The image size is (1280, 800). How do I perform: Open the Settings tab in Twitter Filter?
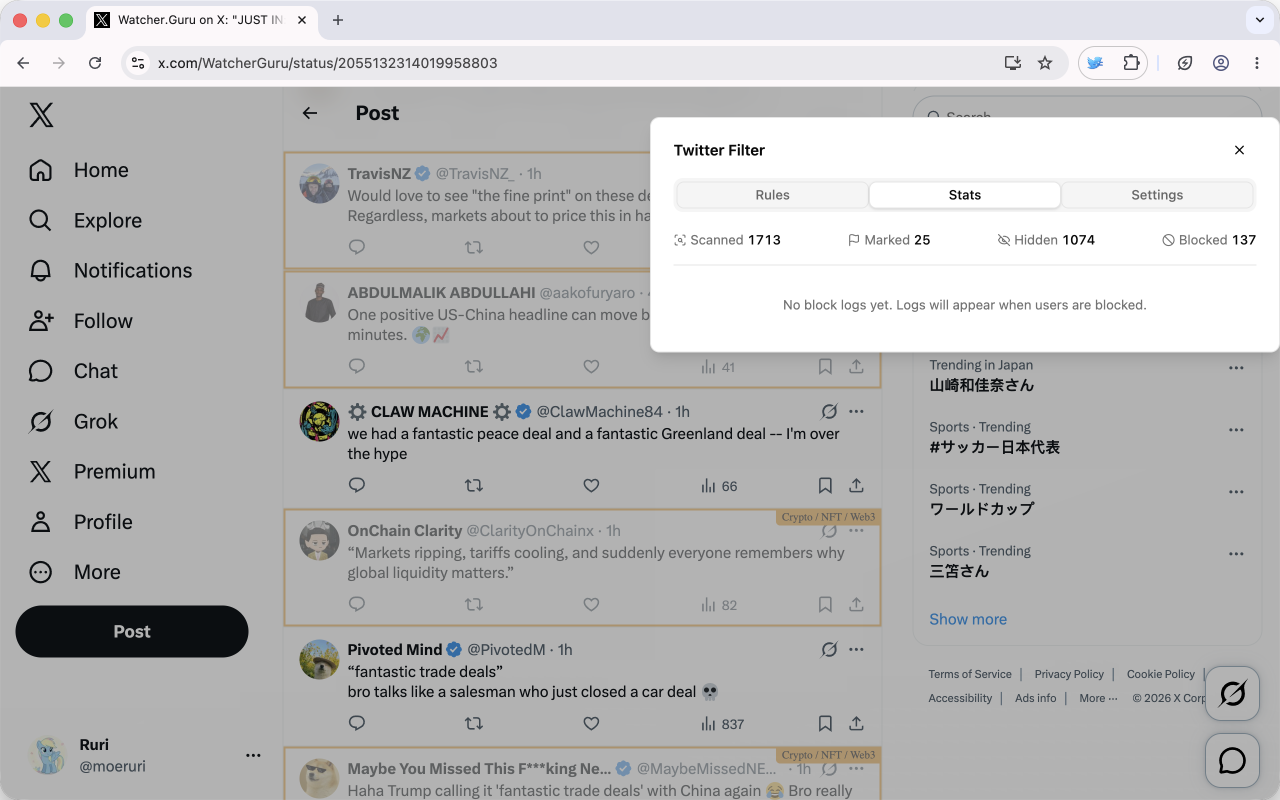1157,195
